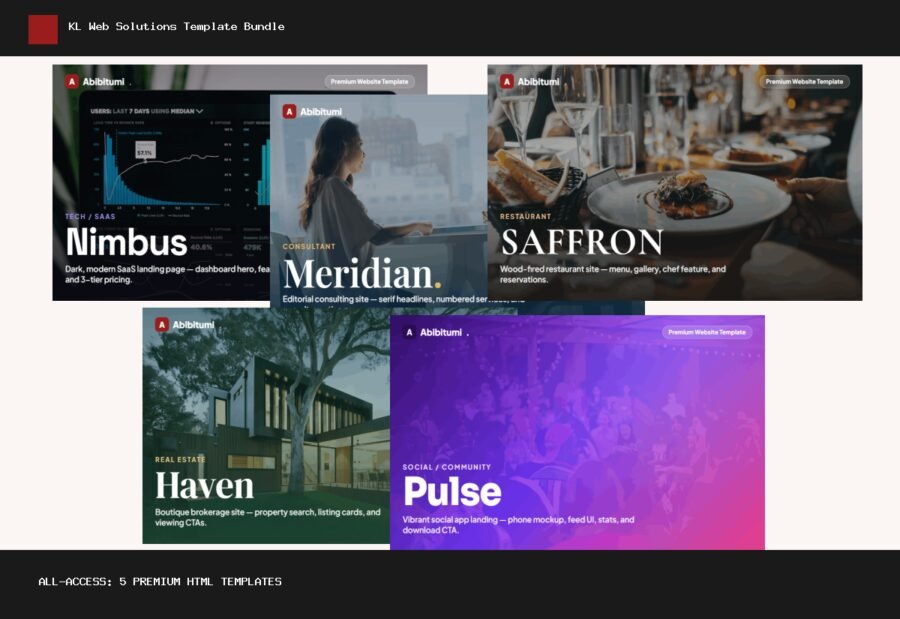Viewport: 900px width, 619px height.
Task: Click the SOCIAL / COMMUNITY category label
Action: (x=447, y=467)
